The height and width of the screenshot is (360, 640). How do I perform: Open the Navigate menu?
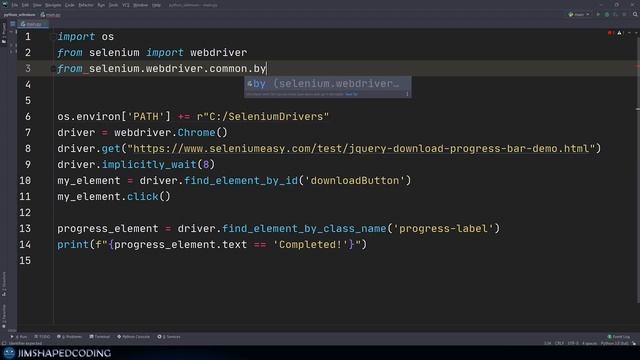53,5
